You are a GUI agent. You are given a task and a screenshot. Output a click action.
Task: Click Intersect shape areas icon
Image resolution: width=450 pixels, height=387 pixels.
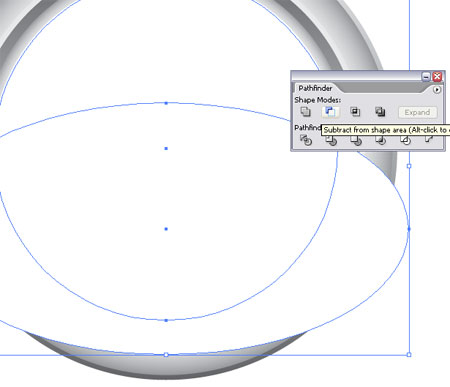(x=355, y=112)
